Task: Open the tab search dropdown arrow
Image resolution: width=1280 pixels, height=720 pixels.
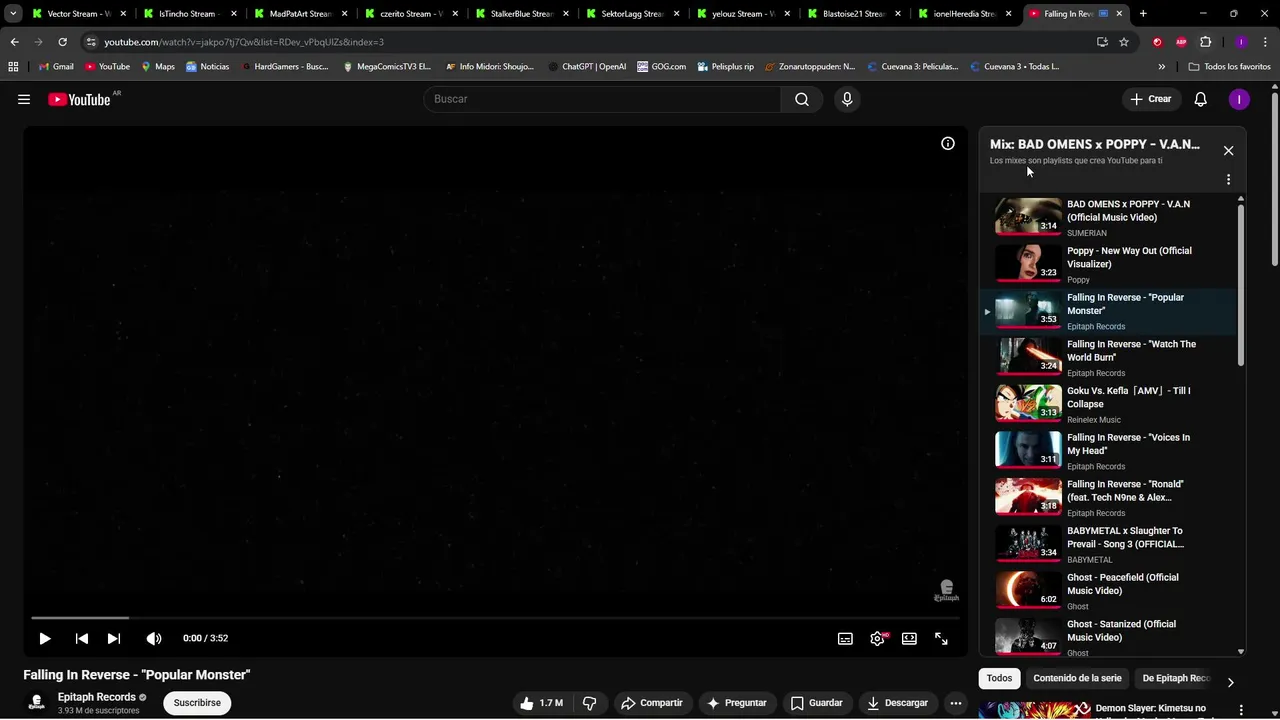Action: click(x=12, y=14)
